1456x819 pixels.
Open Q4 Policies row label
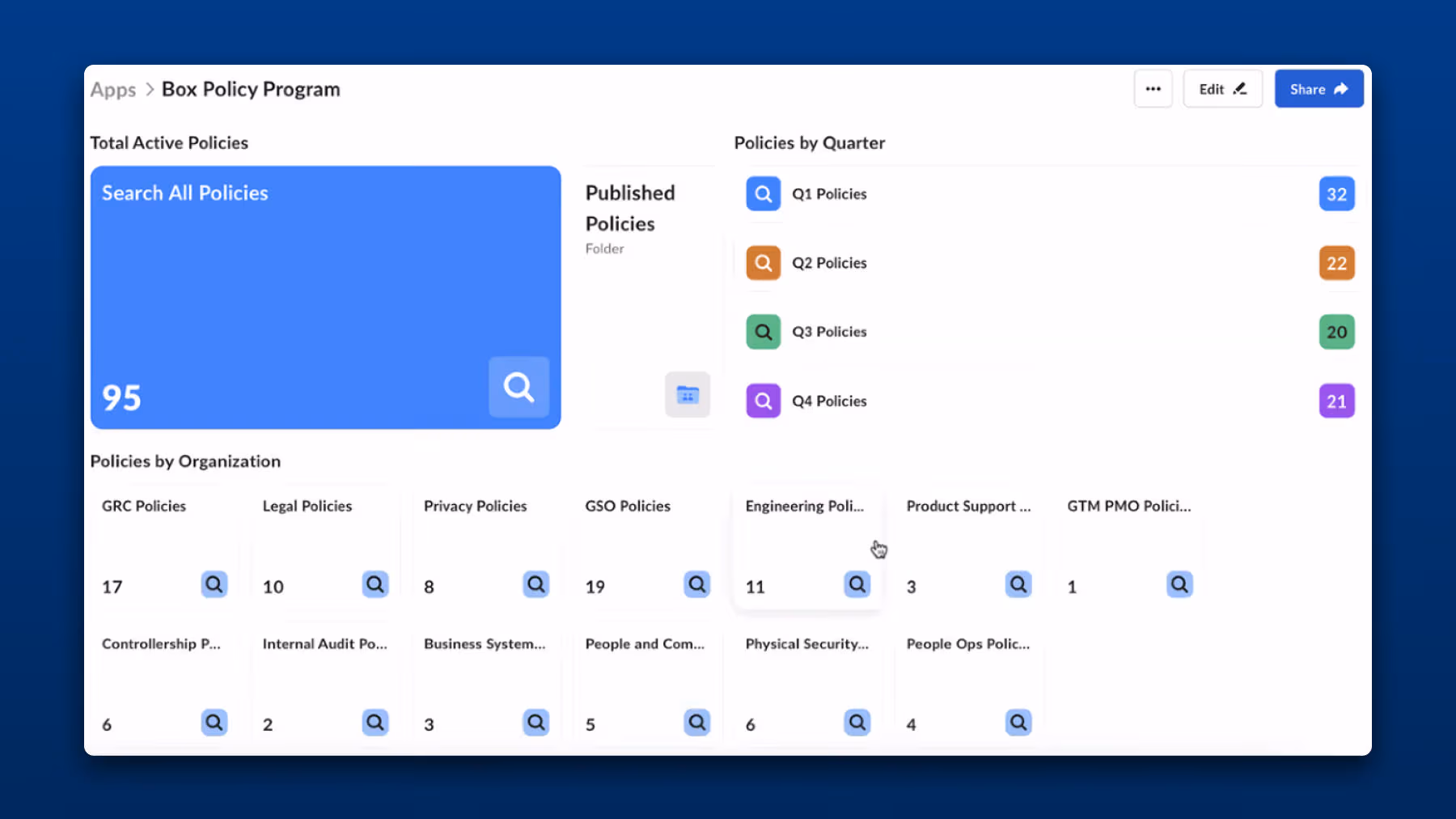click(829, 401)
